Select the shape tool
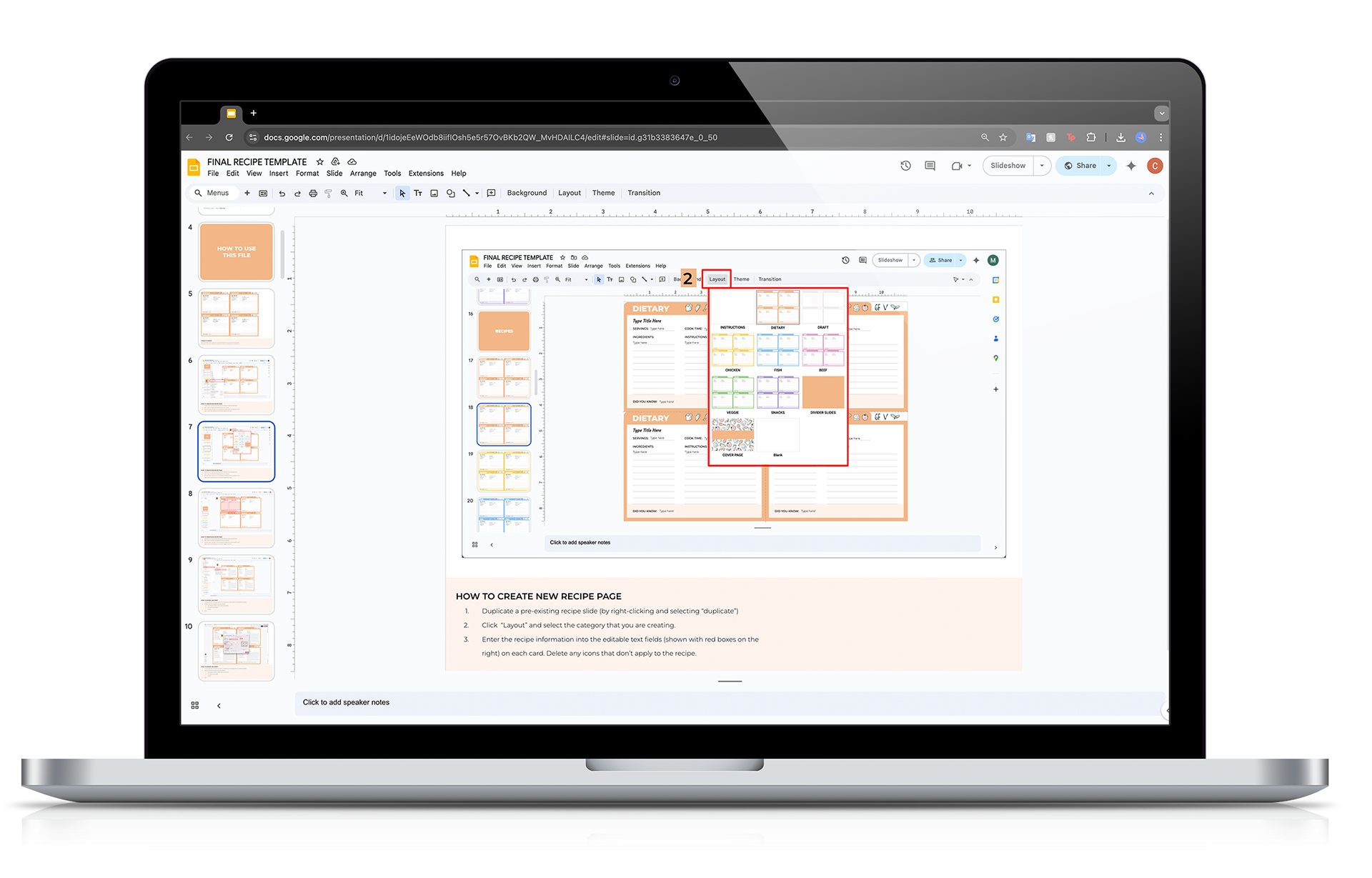1372x878 pixels. pyautogui.click(x=450, y=193)
